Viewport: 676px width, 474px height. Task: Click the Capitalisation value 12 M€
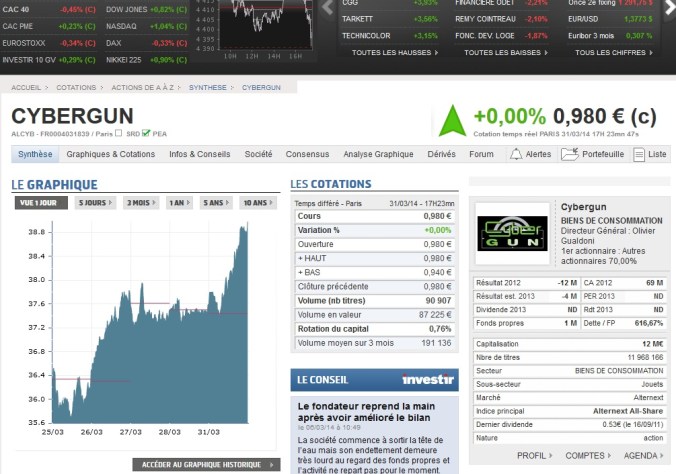tap(652, 344)
